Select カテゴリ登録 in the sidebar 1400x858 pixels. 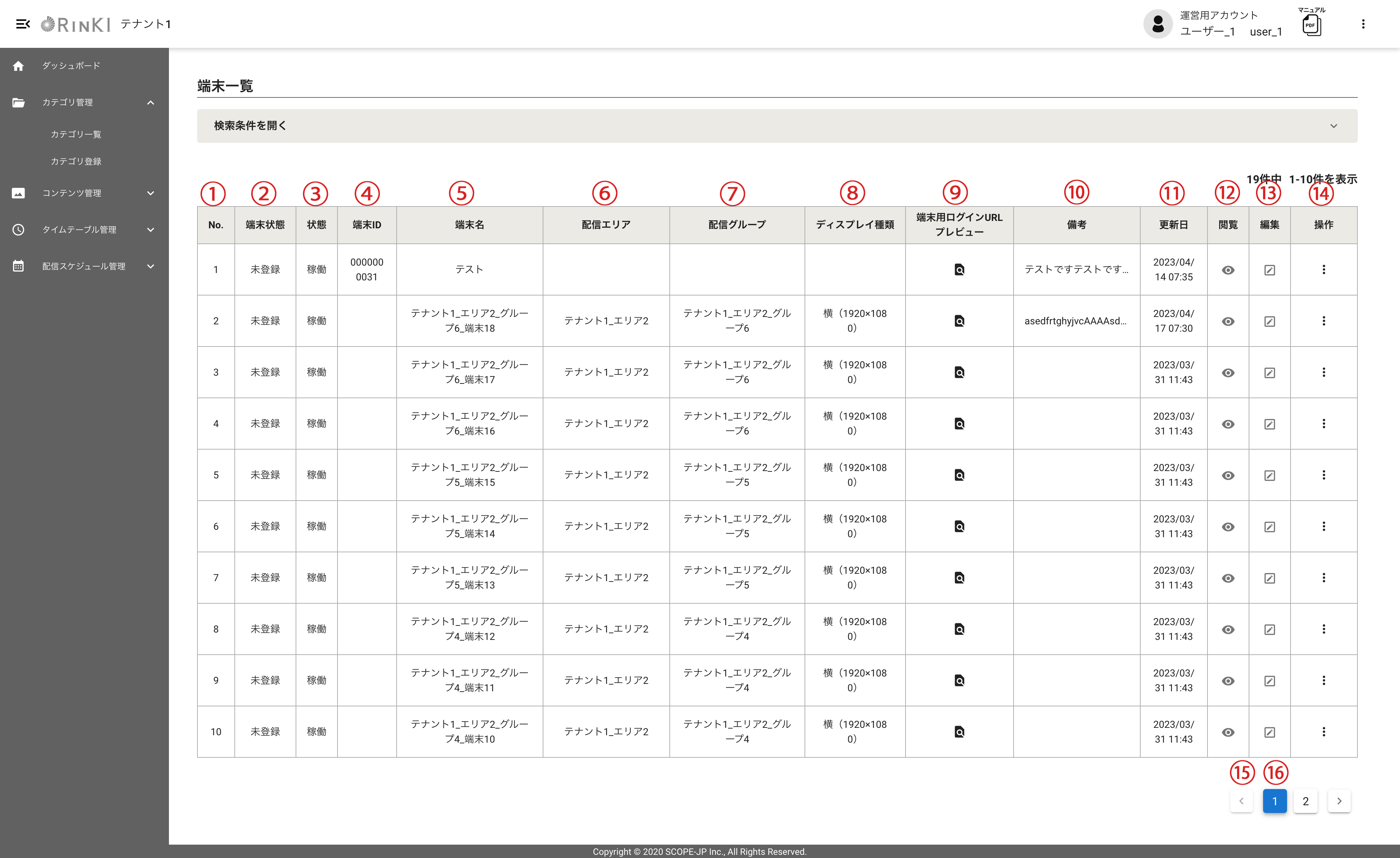[76, 161]
